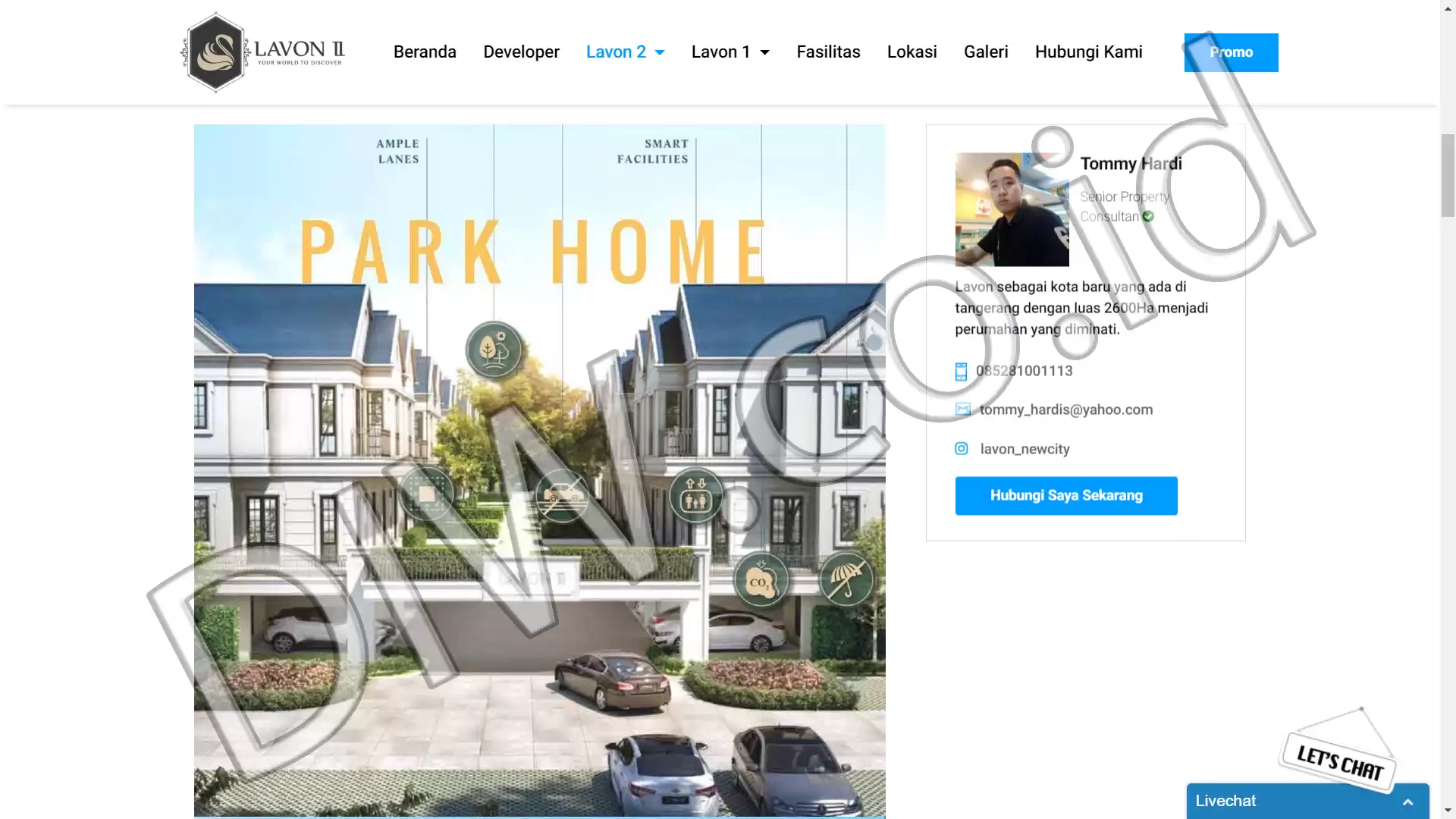Click Tommy Hardi's profile photo

point(1012,209)
